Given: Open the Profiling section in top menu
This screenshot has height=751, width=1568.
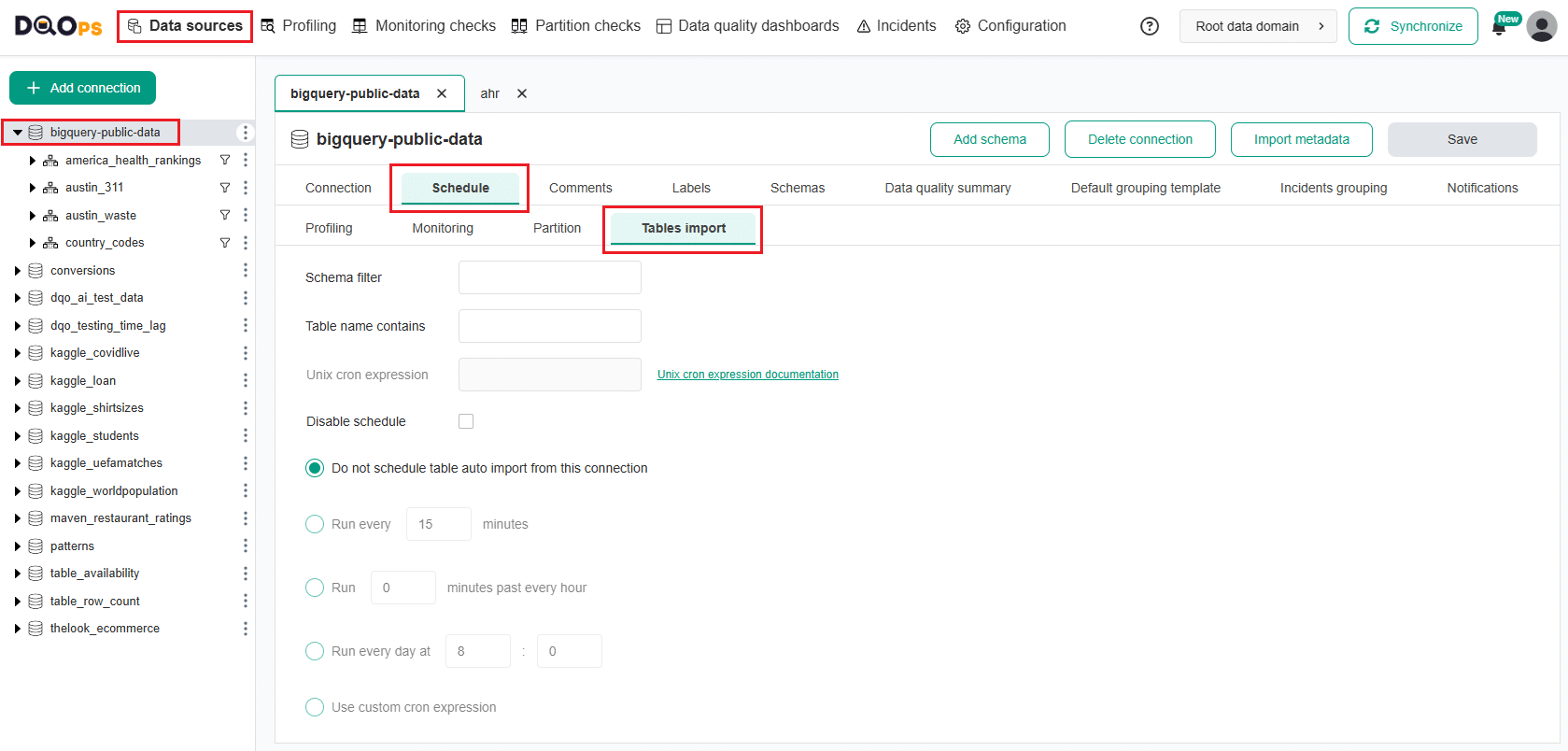Looking at the screenshot, I should [298, 26].
